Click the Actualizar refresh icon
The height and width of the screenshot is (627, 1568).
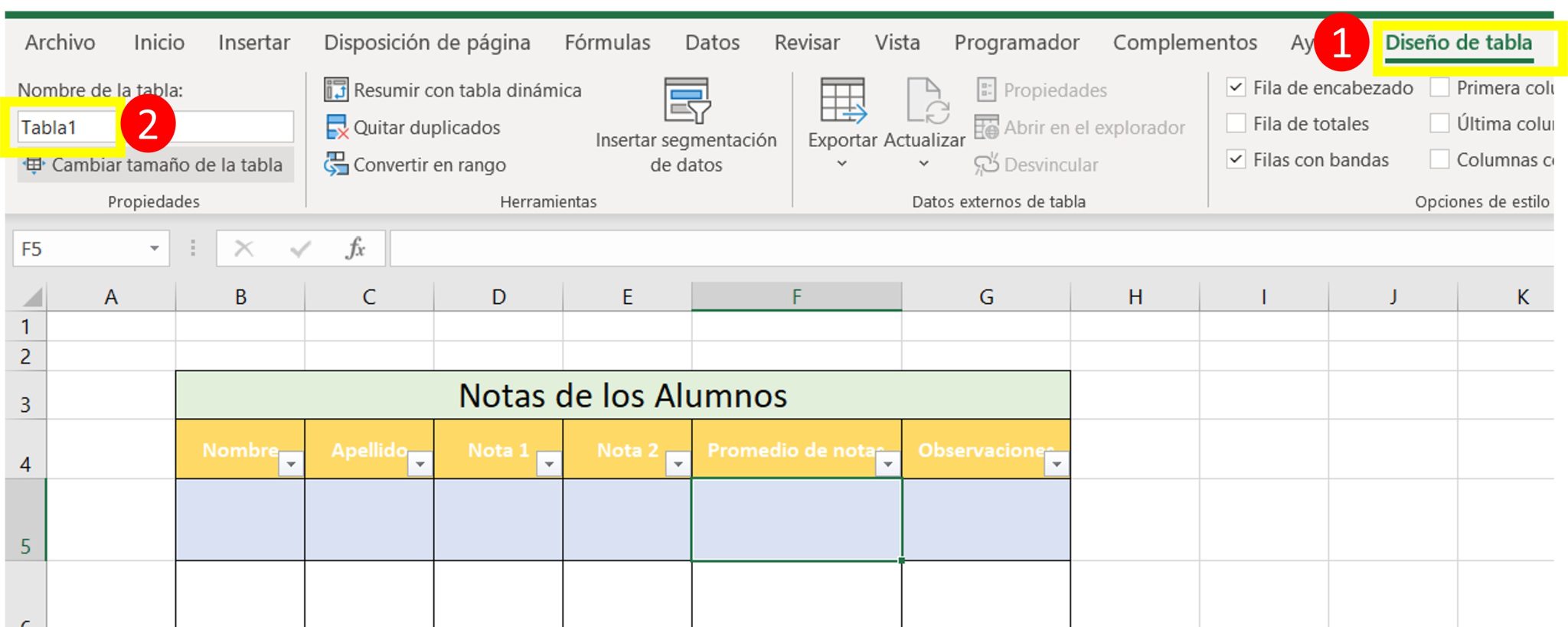(925, 100)
